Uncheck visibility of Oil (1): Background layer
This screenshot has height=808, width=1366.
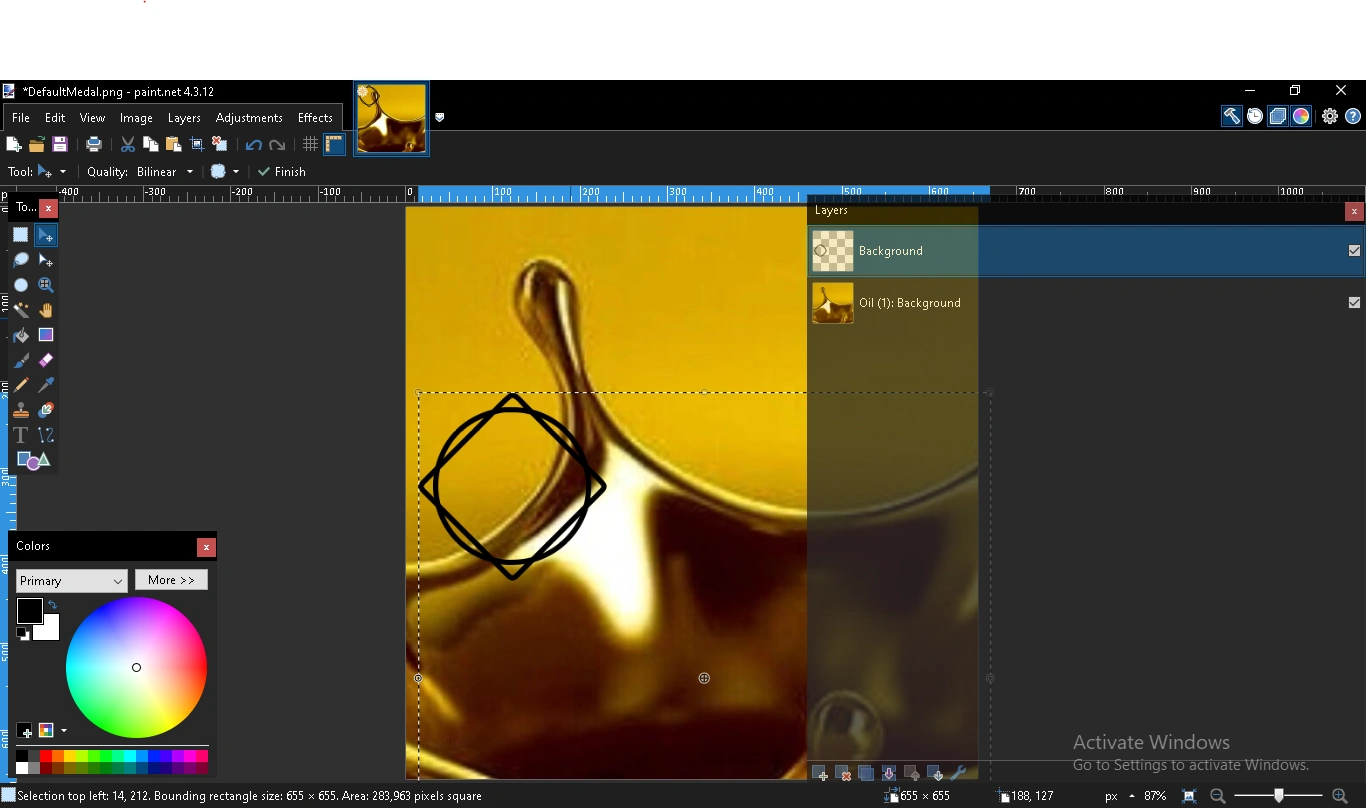1354,303
